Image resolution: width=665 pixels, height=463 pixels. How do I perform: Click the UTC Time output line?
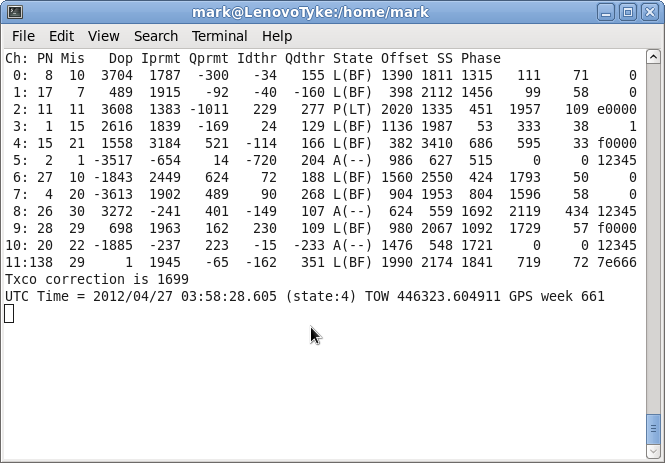click(304, 297)
